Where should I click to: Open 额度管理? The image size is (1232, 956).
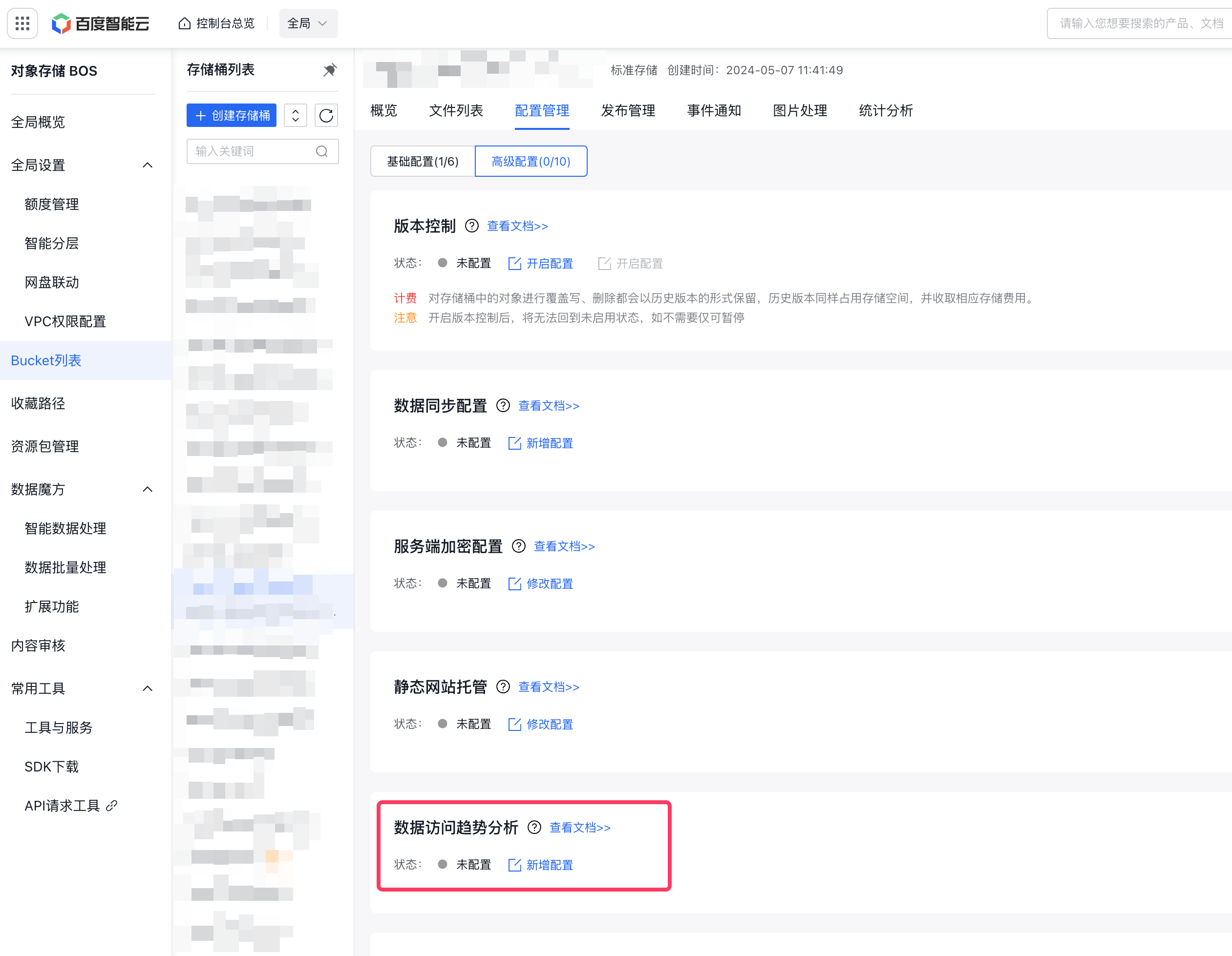(x=51, y=204)
